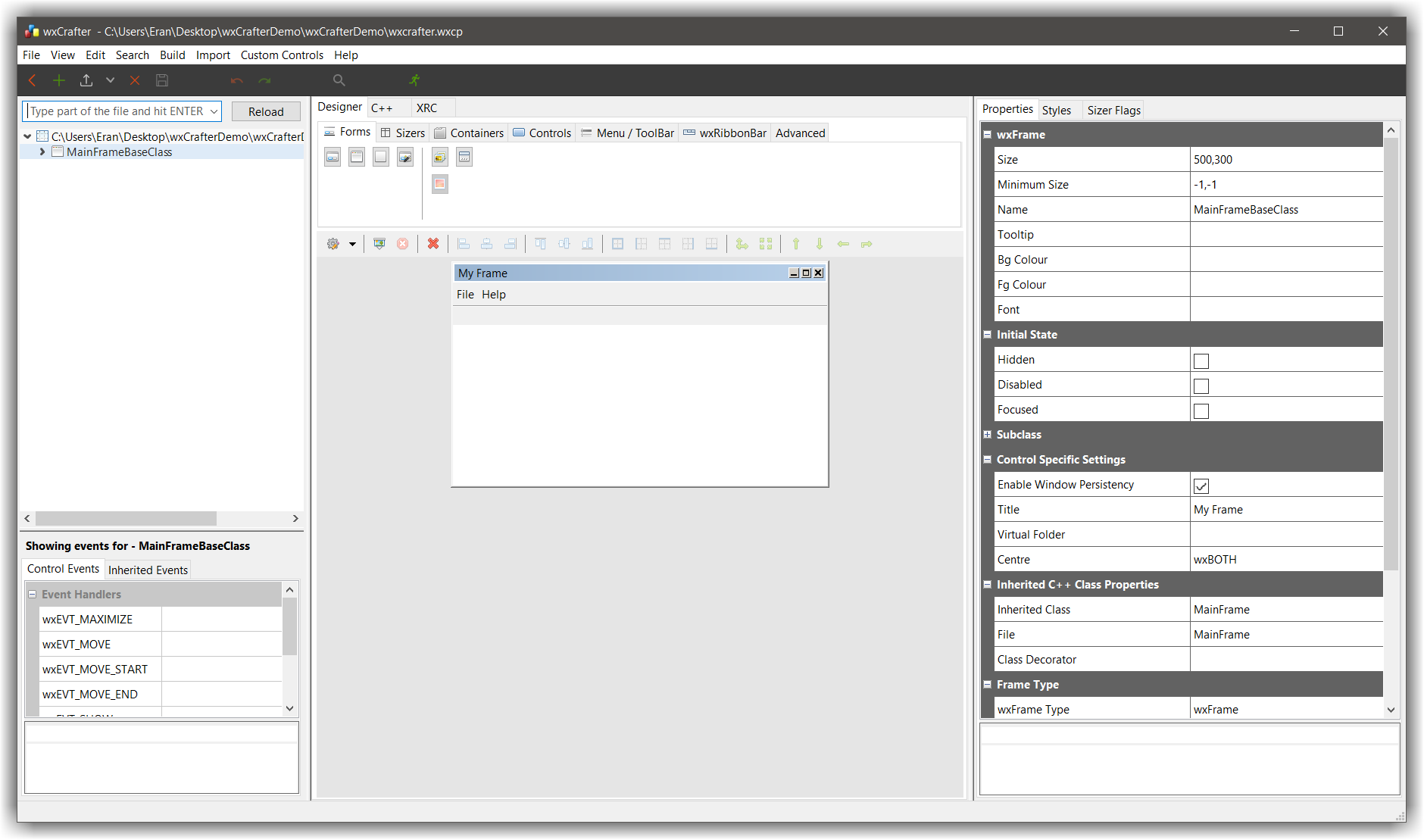Uncheck Enable Window Persistency
1424x840 pixels.
click(1201, 486)
